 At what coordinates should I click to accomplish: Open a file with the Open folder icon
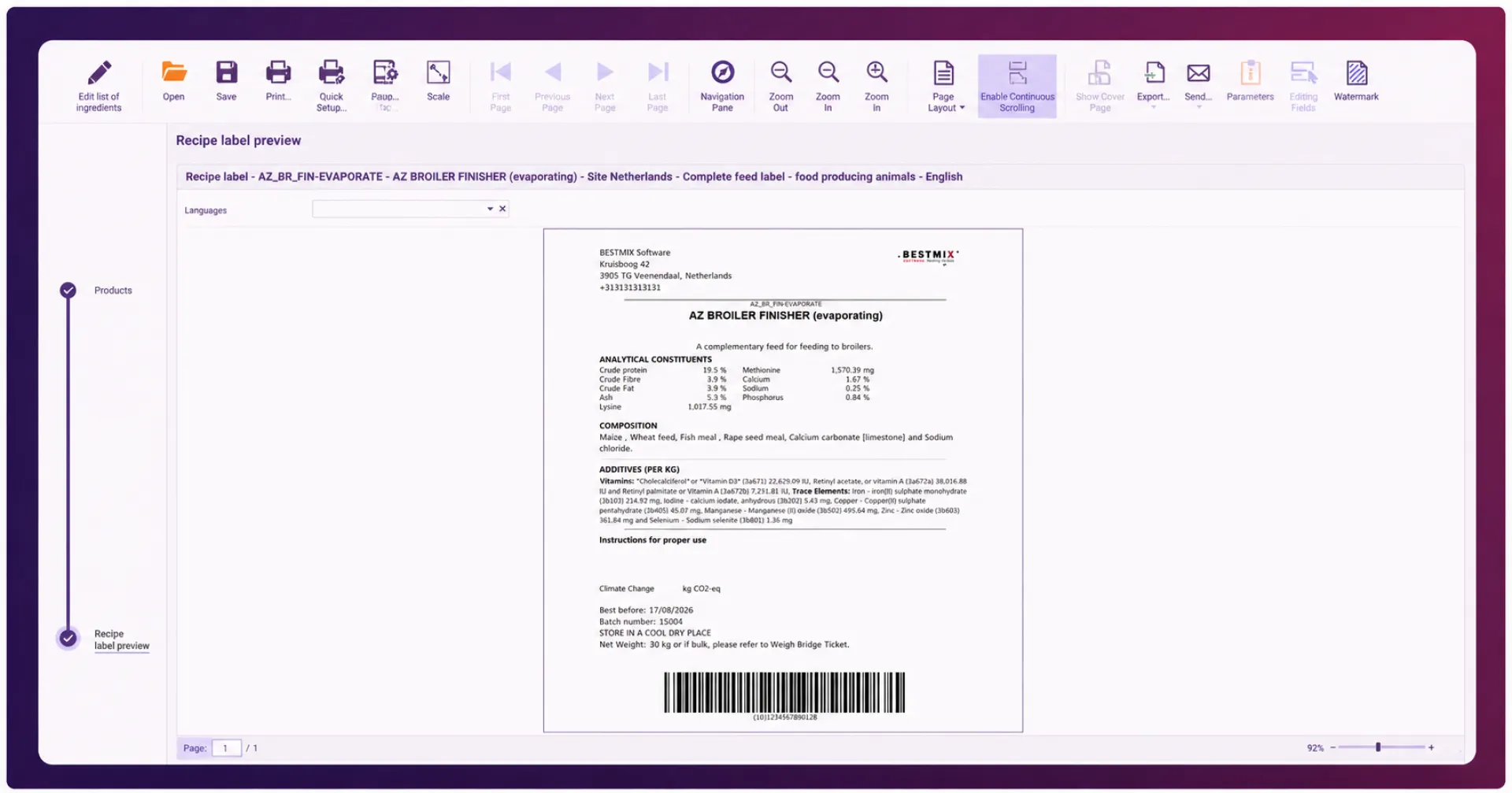pyautogui.click(x=174, y=72)
